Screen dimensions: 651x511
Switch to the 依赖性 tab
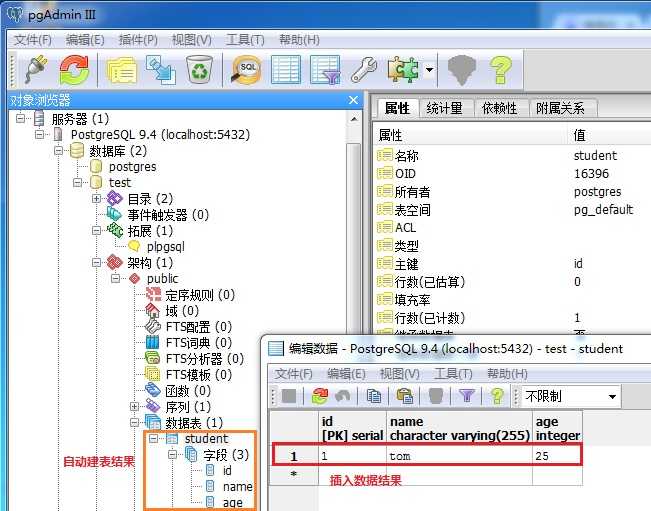click(500, 108)
